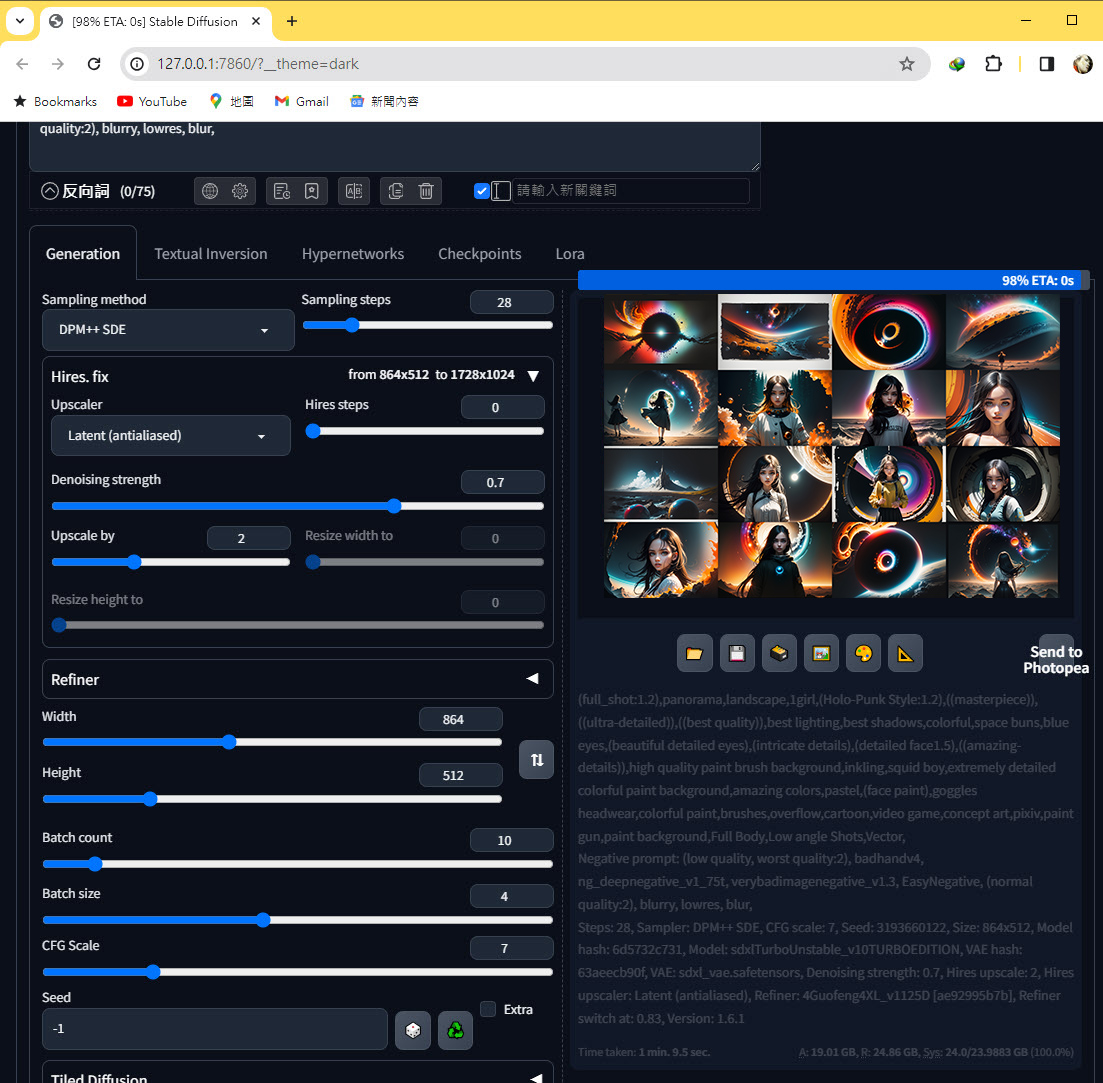Send image to img2img with picture icon

click(821, 653)
